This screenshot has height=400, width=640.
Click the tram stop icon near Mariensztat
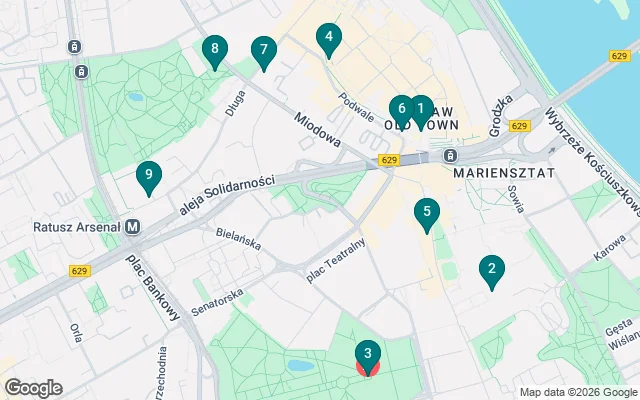tap(450, 155)
